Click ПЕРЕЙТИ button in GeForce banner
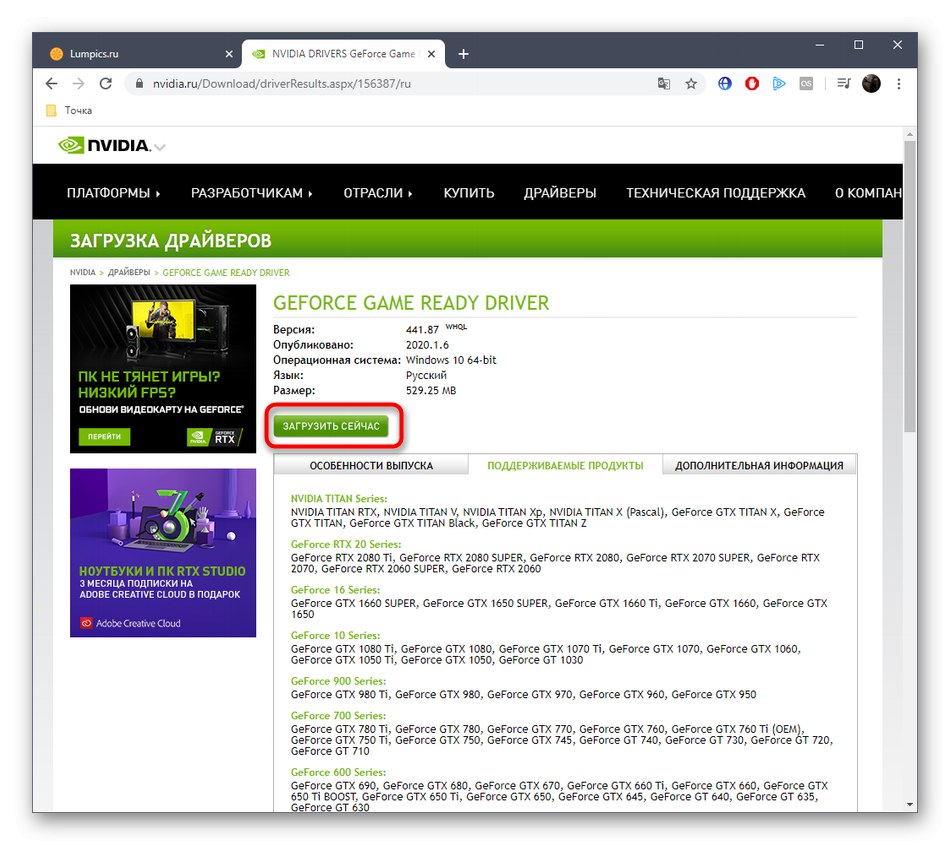950x845 pixels. click(104, 436)
